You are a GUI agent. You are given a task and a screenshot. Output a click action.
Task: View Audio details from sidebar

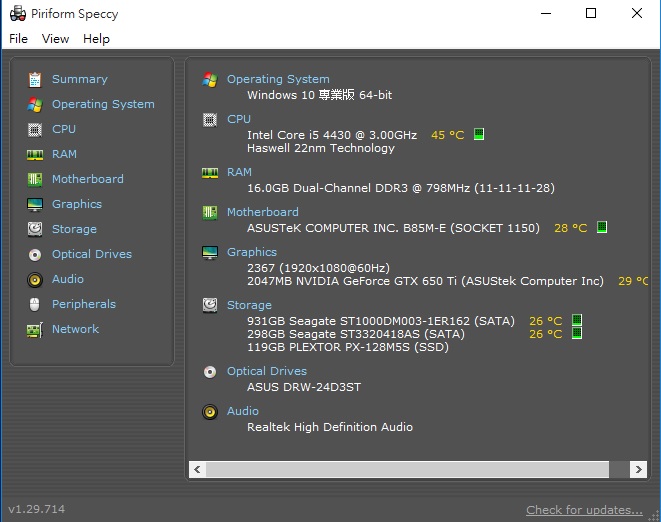click(x=68, y=279)
